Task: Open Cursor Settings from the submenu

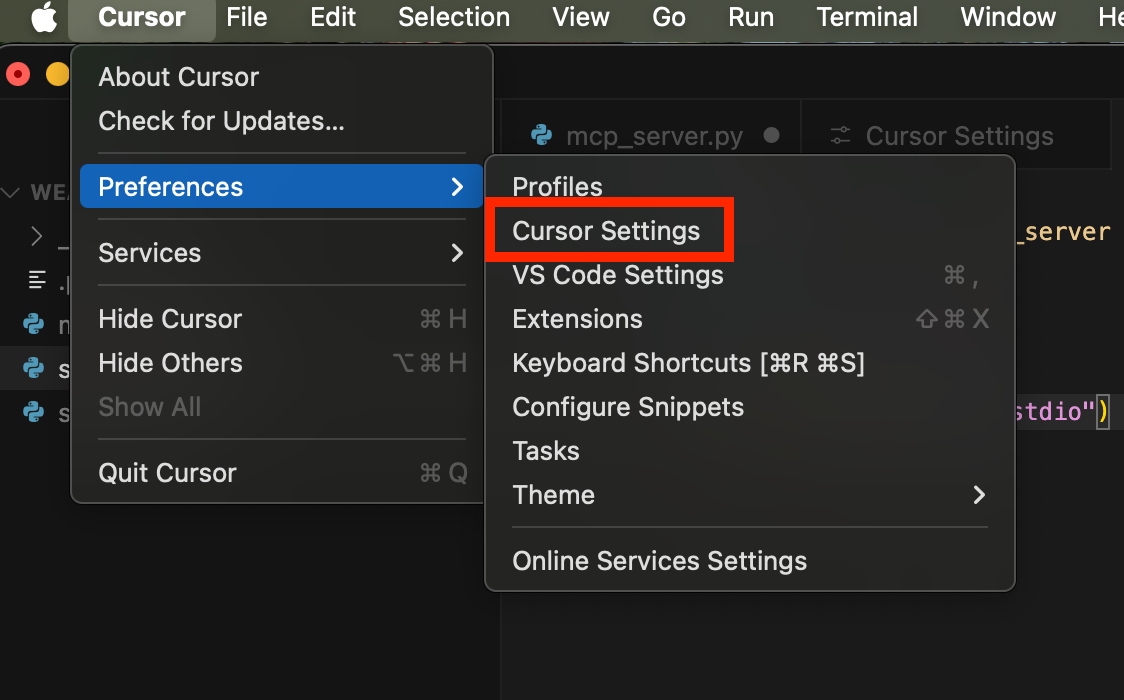Action: [750, 231]
